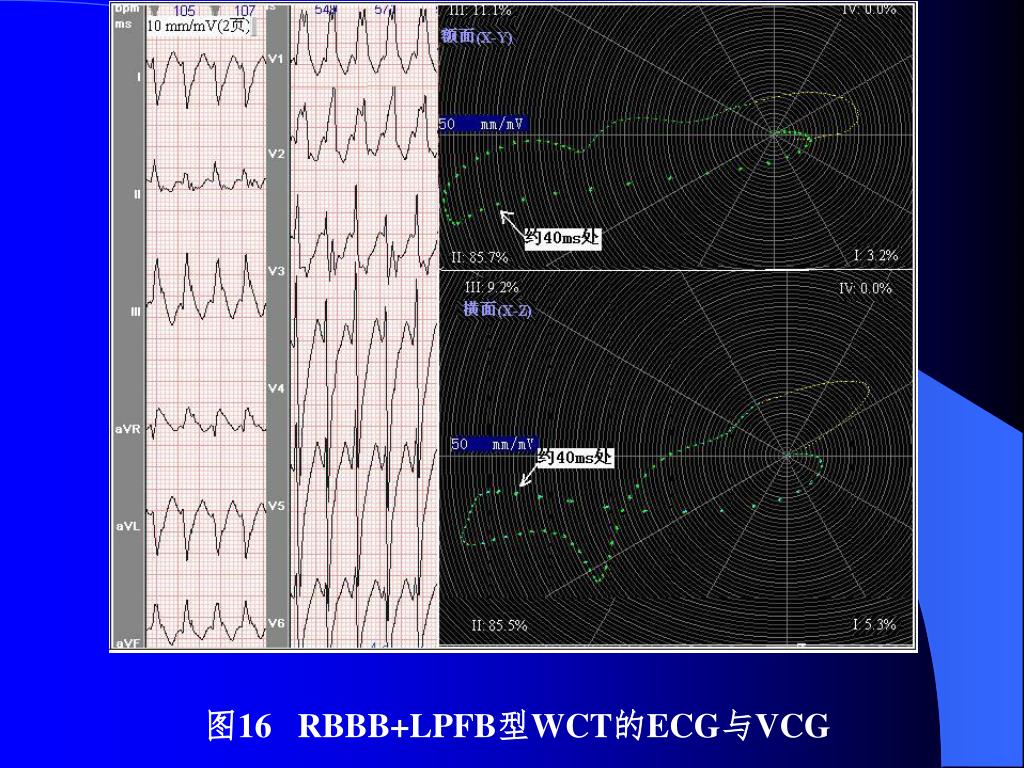Screen dimensions: 1024x768
Task: Click the V5 lead label
Action: [277, 506]
